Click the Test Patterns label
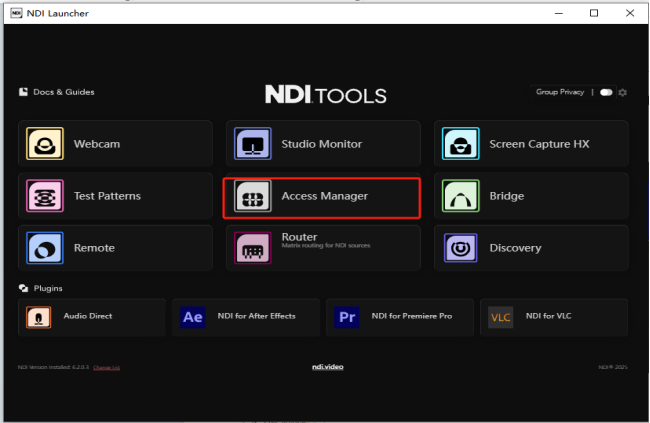 [107, 196]
